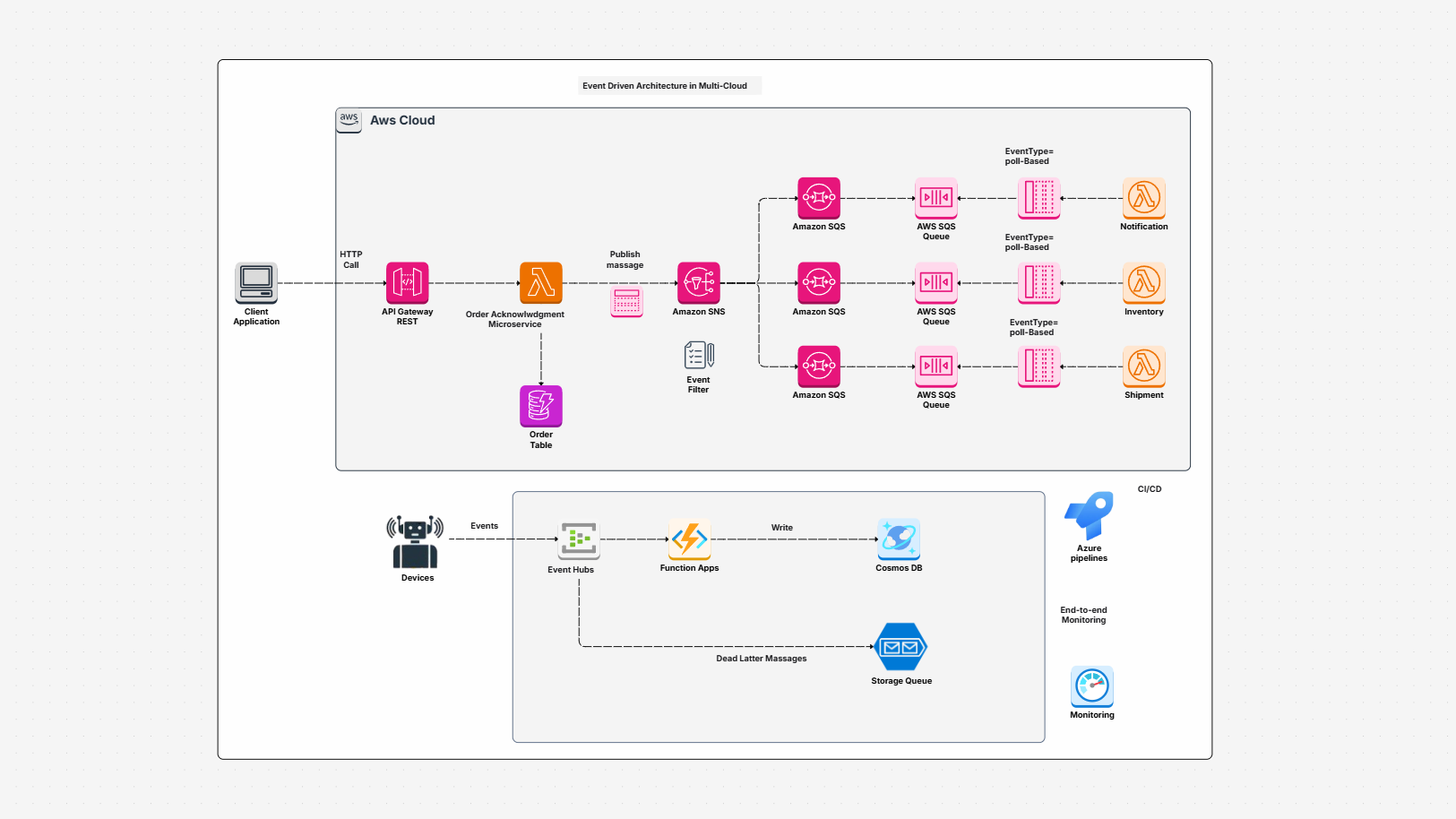The width and height of the screenshot is (1456, 819).
Task: Click poll-based event source icon beside Shipment
Action: (1039, 366)
